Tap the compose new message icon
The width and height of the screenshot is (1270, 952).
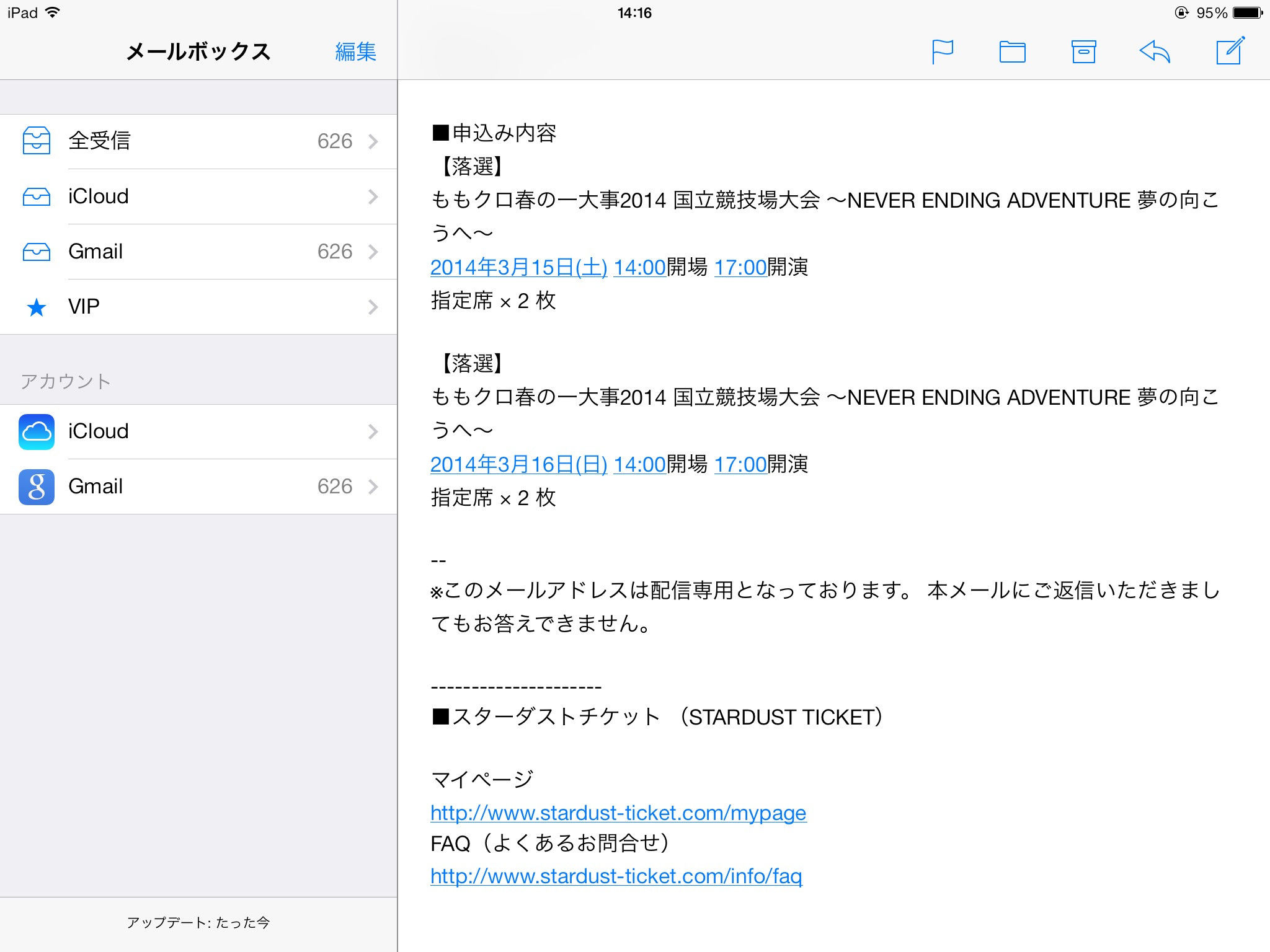(1230, 51)
